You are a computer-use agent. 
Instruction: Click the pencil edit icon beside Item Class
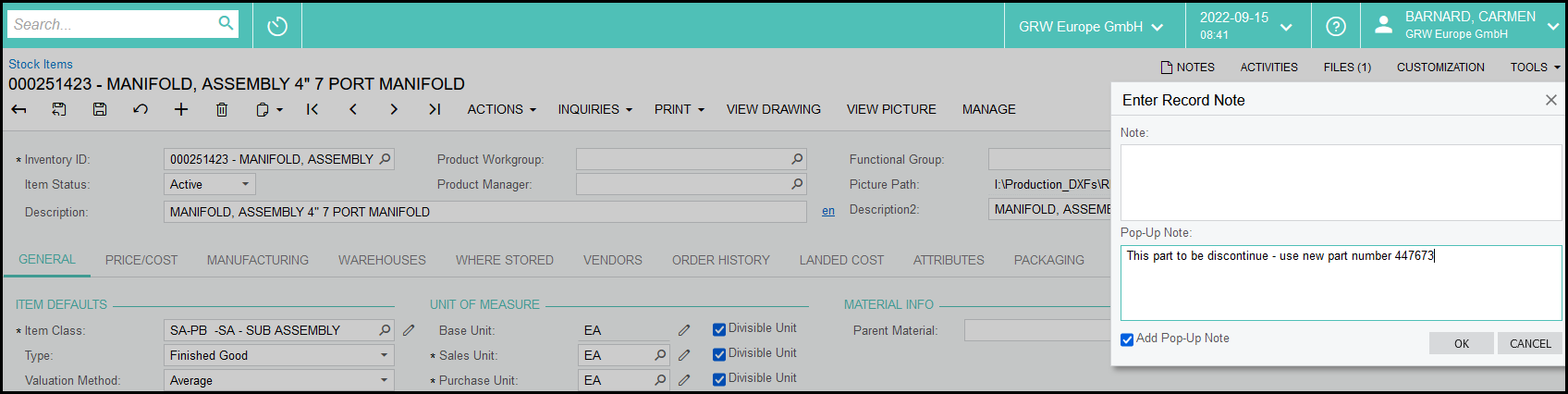click(x=409, y=330)
